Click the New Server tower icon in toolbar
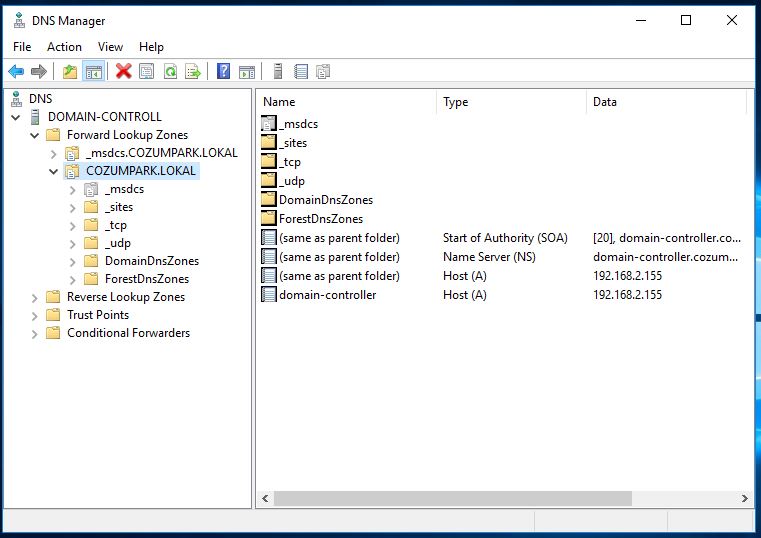This screenshot has height=538, width=761. point(278,72)
